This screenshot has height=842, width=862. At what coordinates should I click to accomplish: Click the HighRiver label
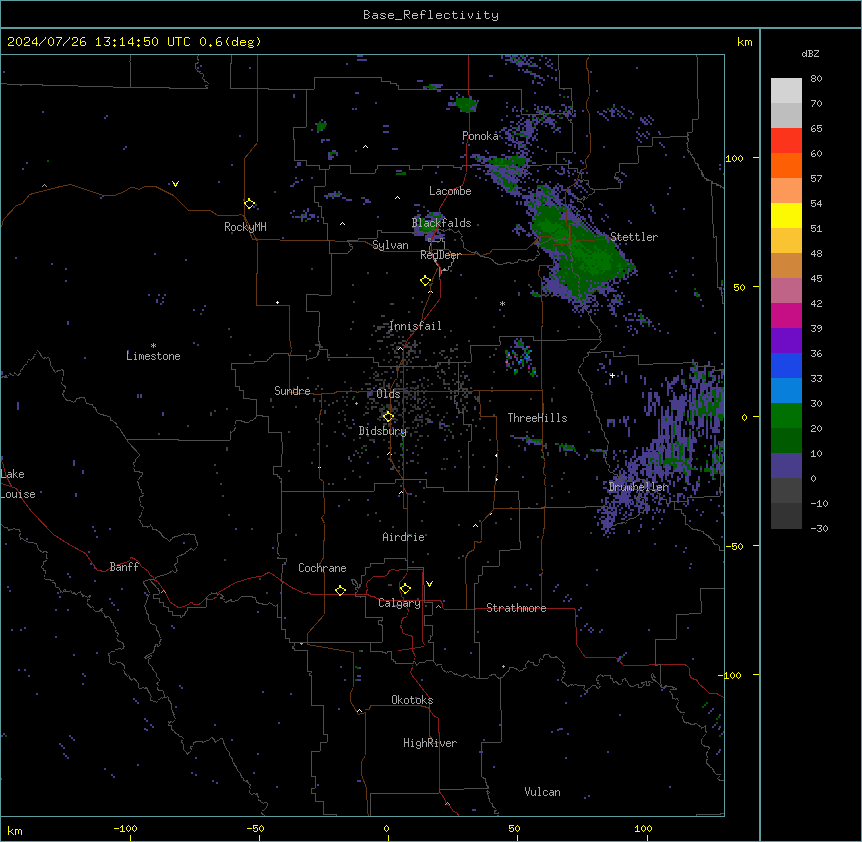[x=430, y=743]
